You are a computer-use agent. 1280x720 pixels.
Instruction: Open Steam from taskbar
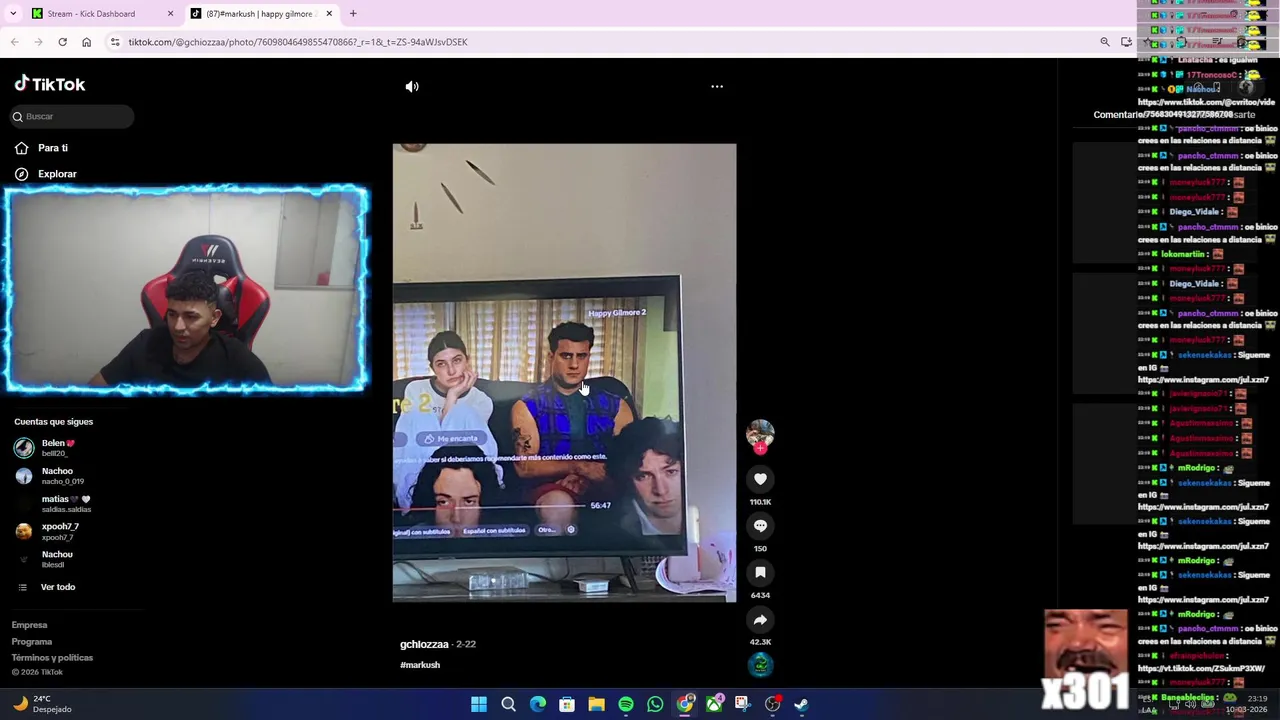pos(801,704)
